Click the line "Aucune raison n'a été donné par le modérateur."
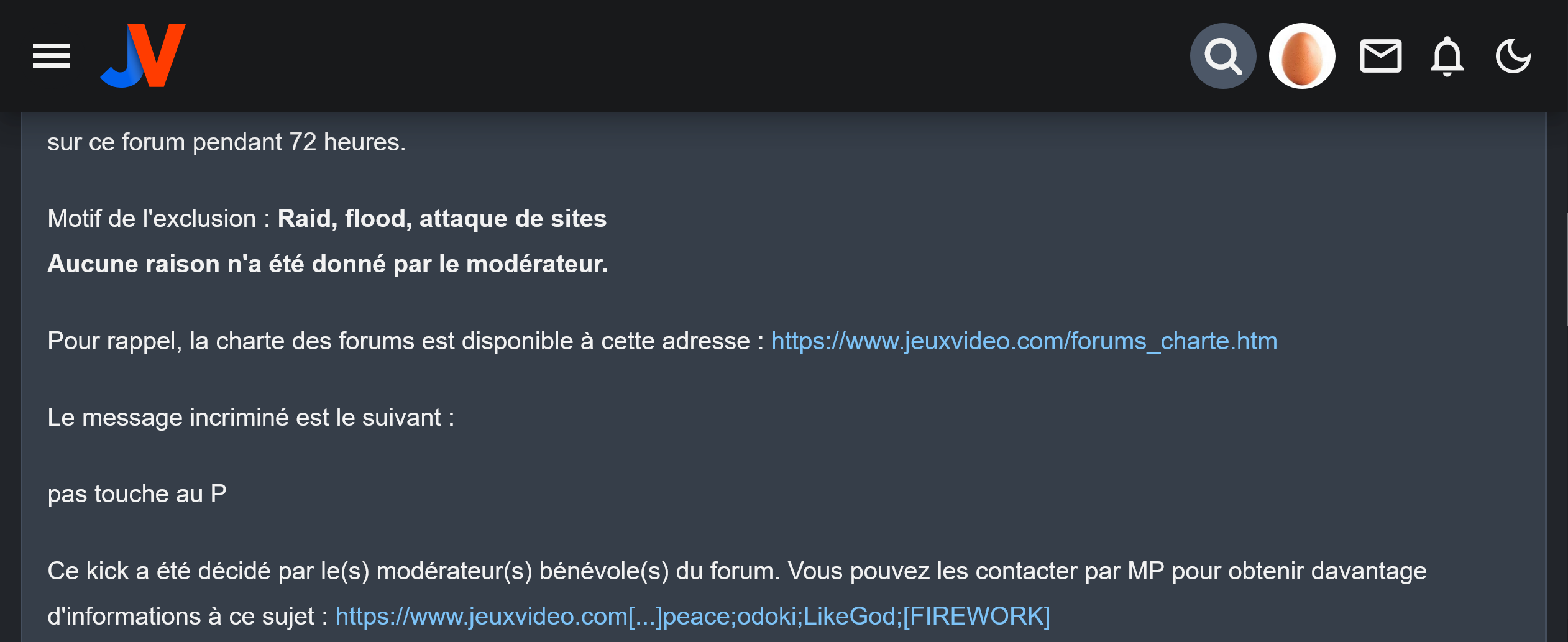 (x=328, y=264)
